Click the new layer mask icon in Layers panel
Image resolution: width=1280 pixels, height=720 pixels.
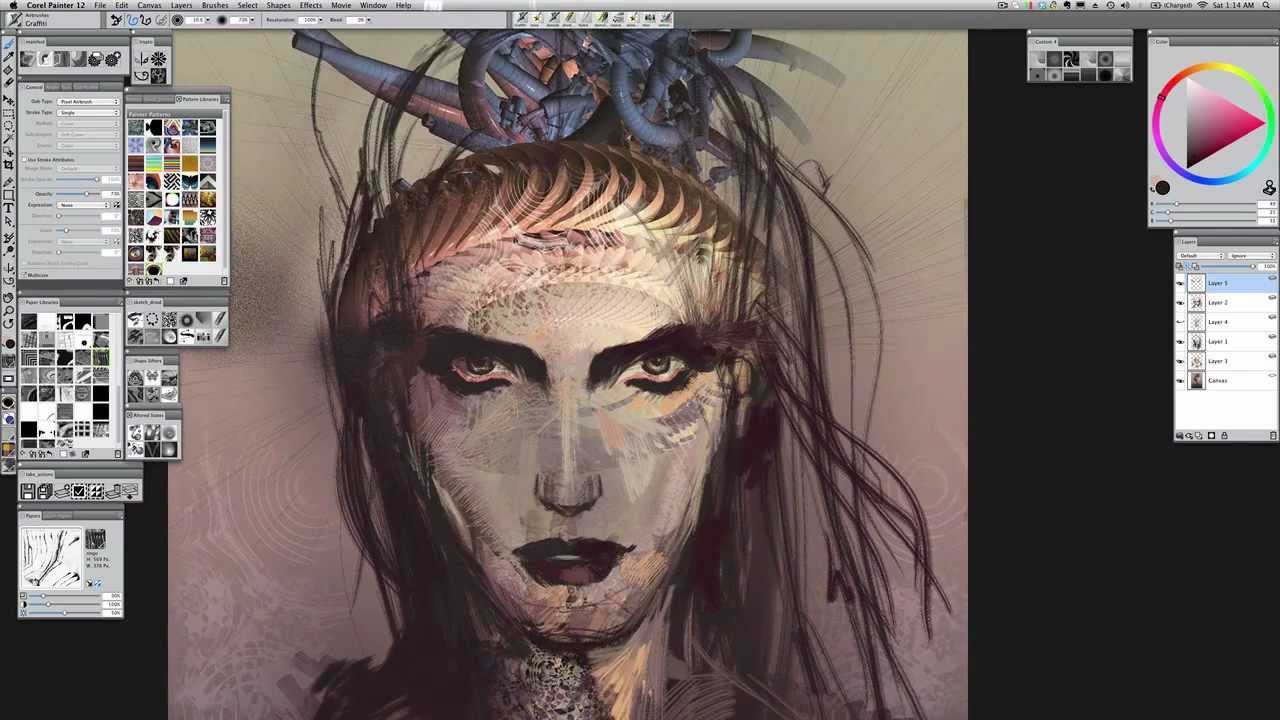pyautogui.click(x=1211, y=436)
